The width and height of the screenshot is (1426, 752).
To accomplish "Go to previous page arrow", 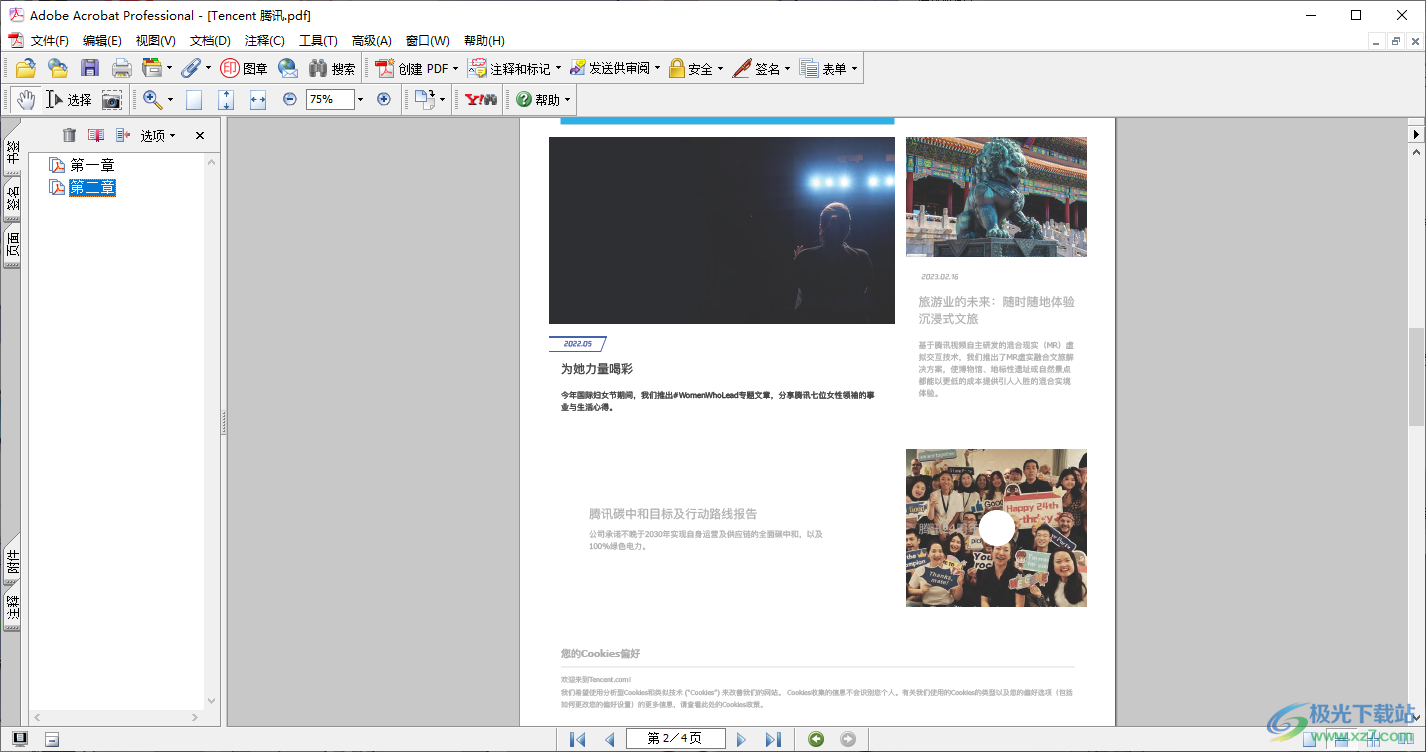I will point(609,739).
